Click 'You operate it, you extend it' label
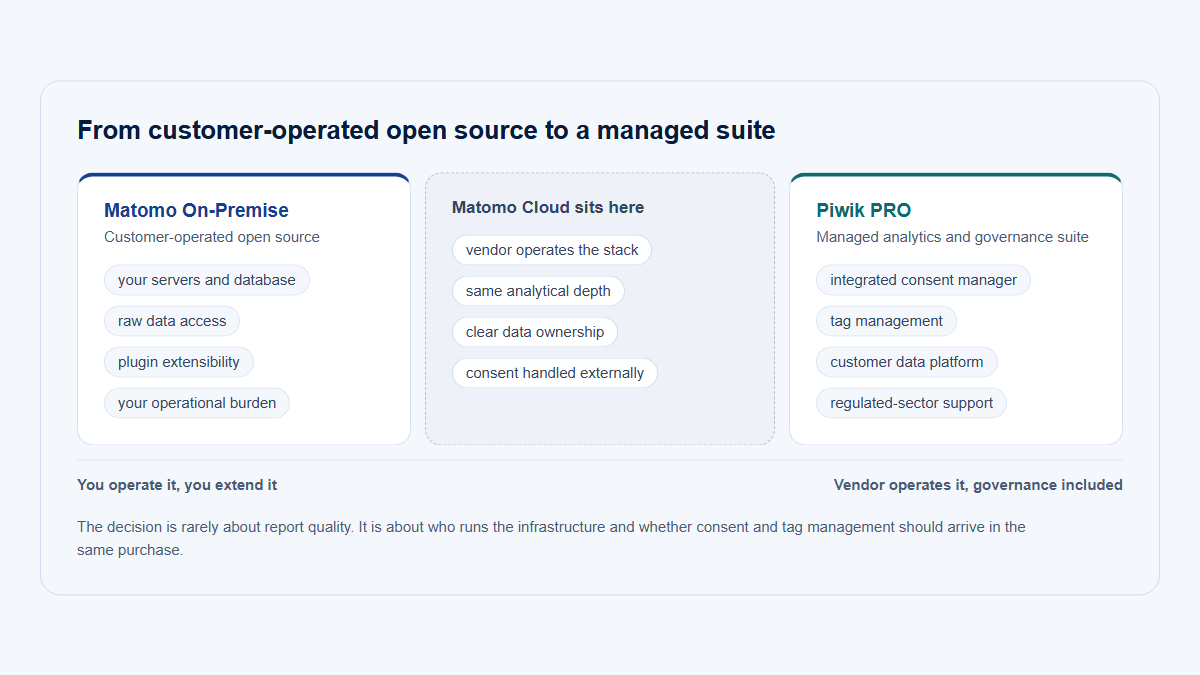This screenshot has height=675, width=1200. tap(177, 485)
